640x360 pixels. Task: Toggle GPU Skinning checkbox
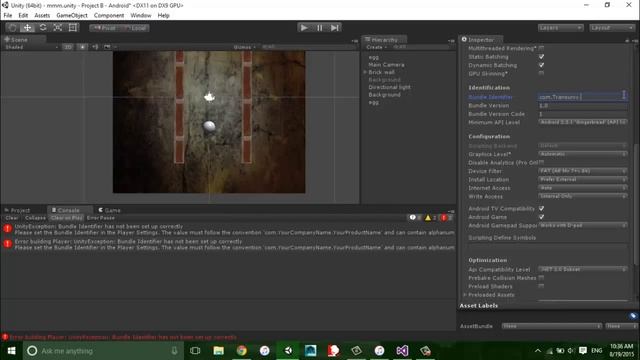click(x=541, y=73)
